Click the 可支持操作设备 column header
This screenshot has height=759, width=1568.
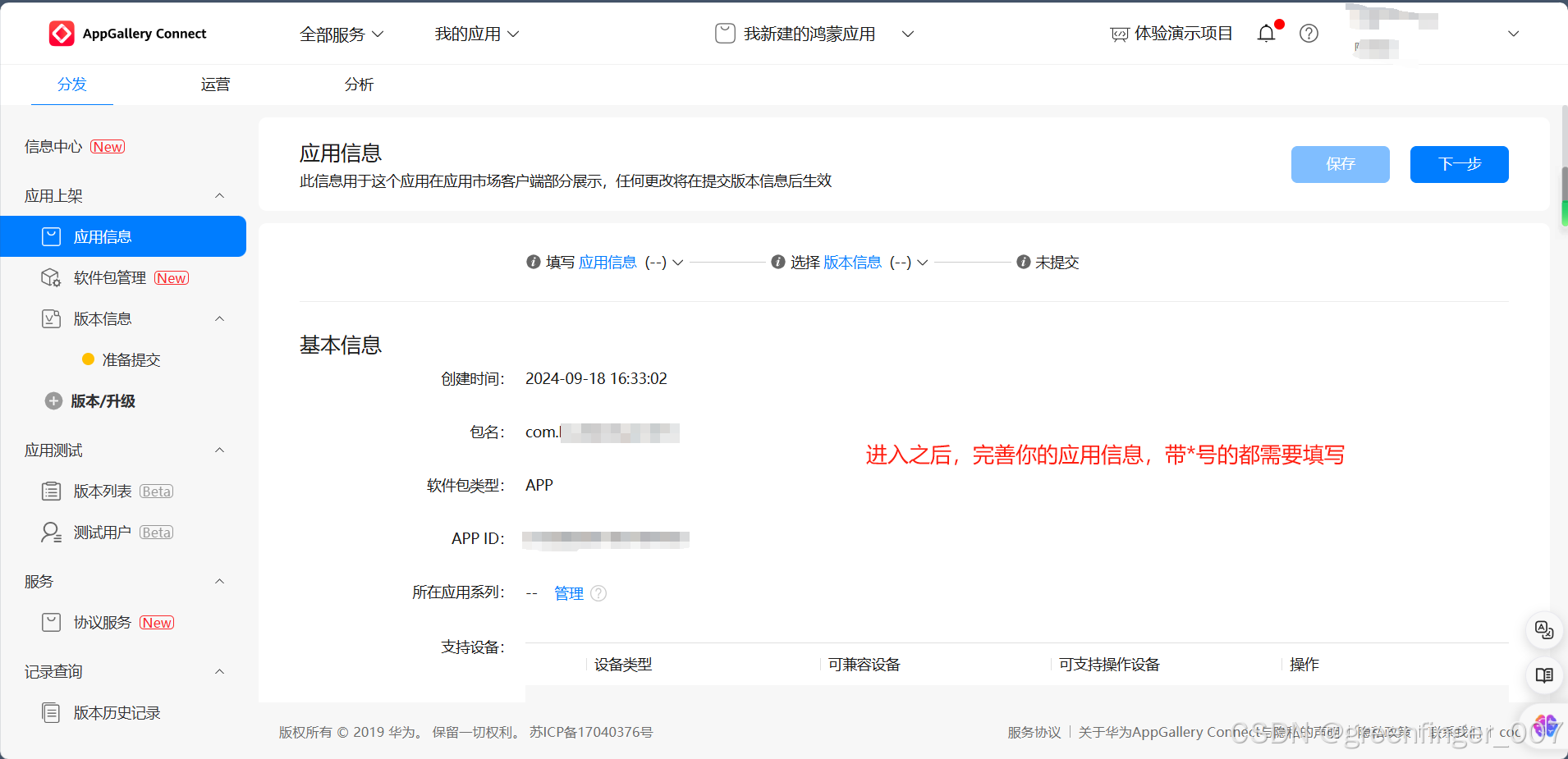point(1109,664)
